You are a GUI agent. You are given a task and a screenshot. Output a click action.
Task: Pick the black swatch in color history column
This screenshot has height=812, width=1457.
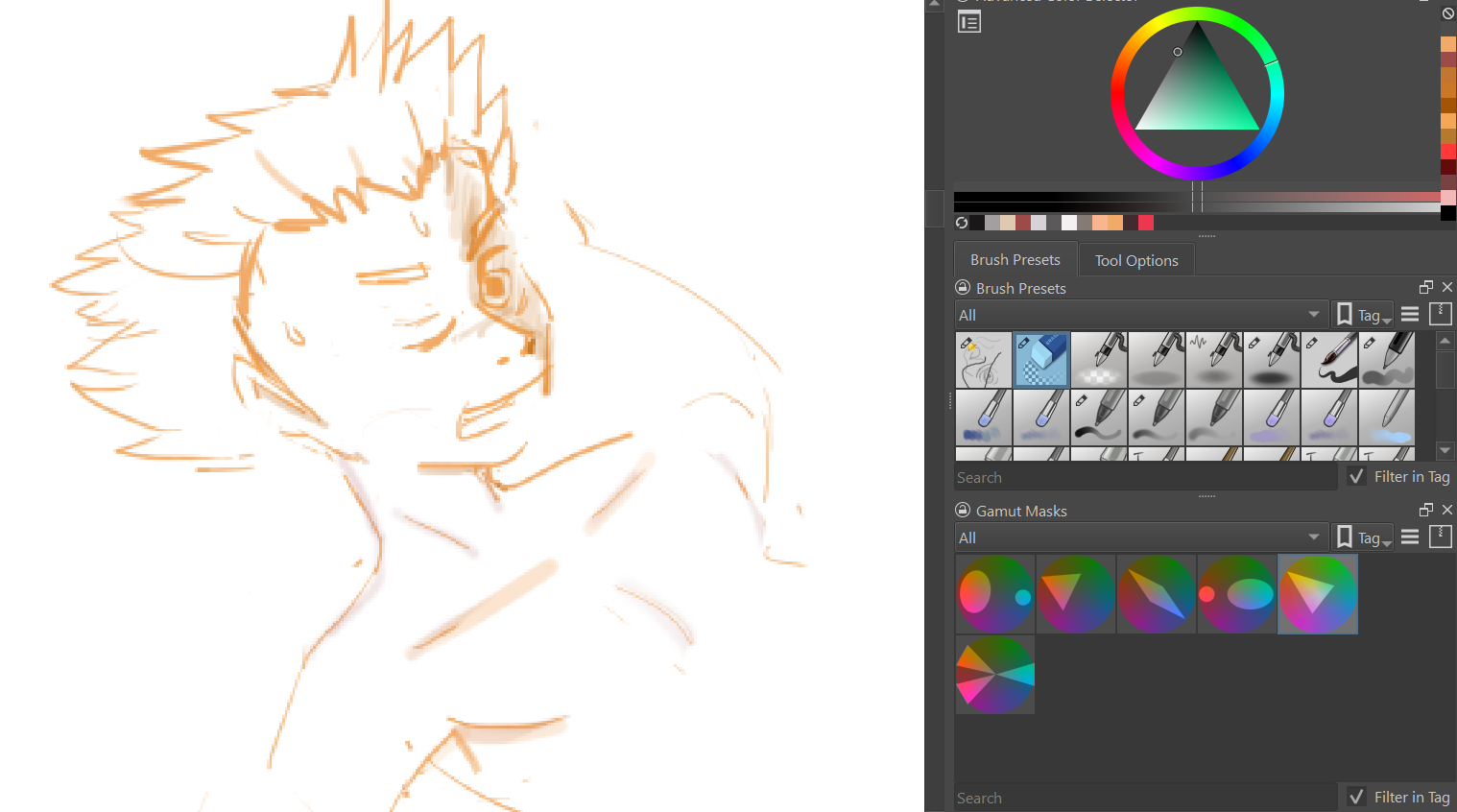click(1448, 213)
